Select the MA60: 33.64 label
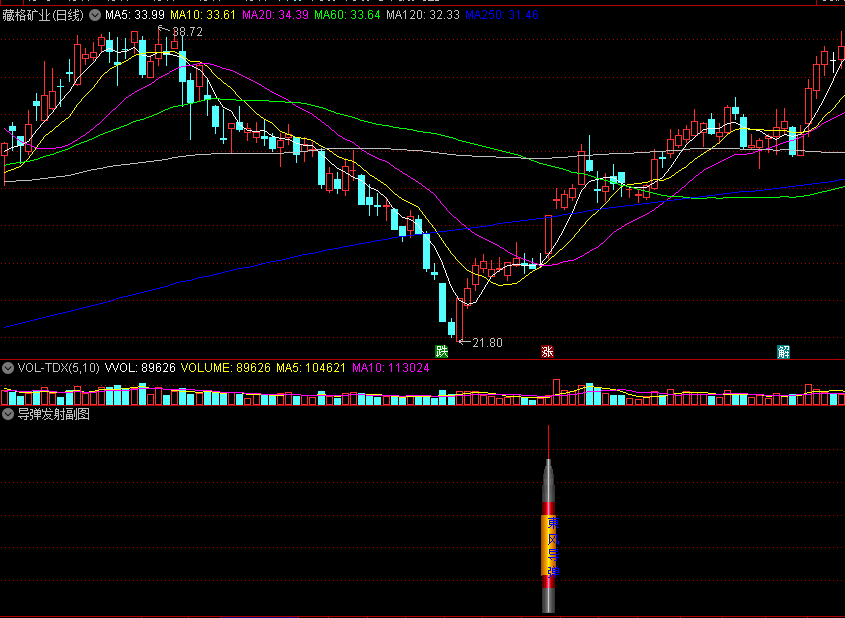This screenshot has height=618, width=845. (347, 15)
